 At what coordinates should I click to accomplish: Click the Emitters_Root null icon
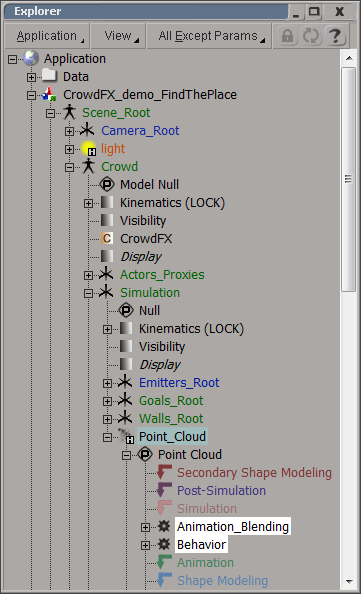[x=125, y=382]
